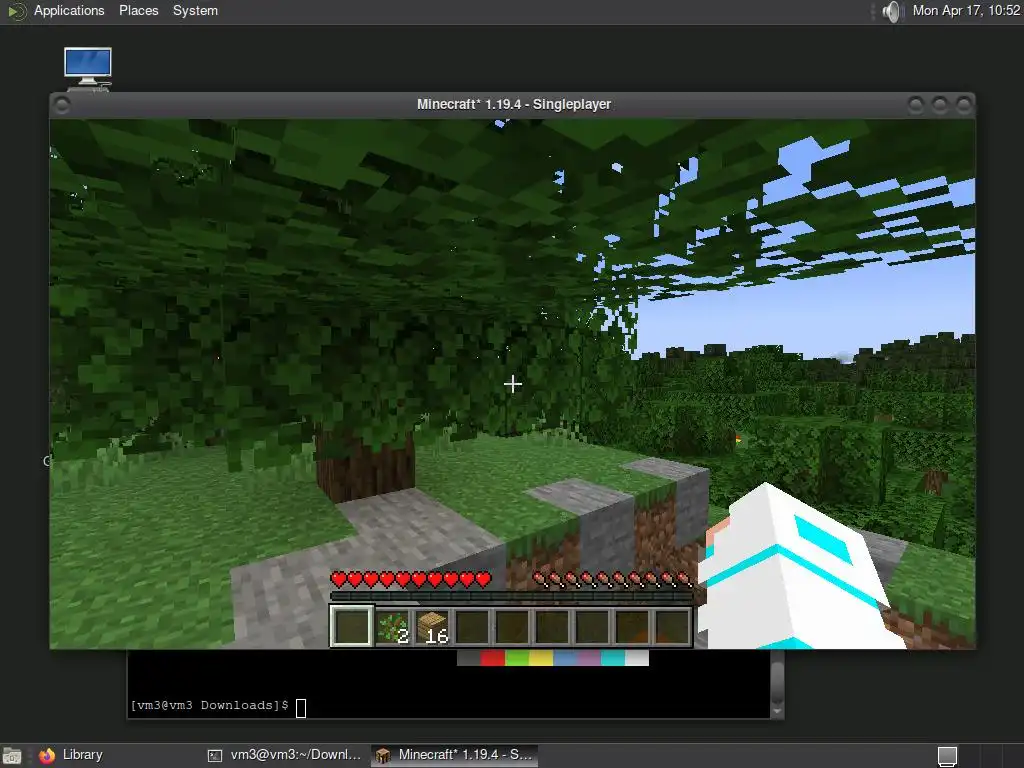Click the cyan color block in terminal

tap(613, 658)
